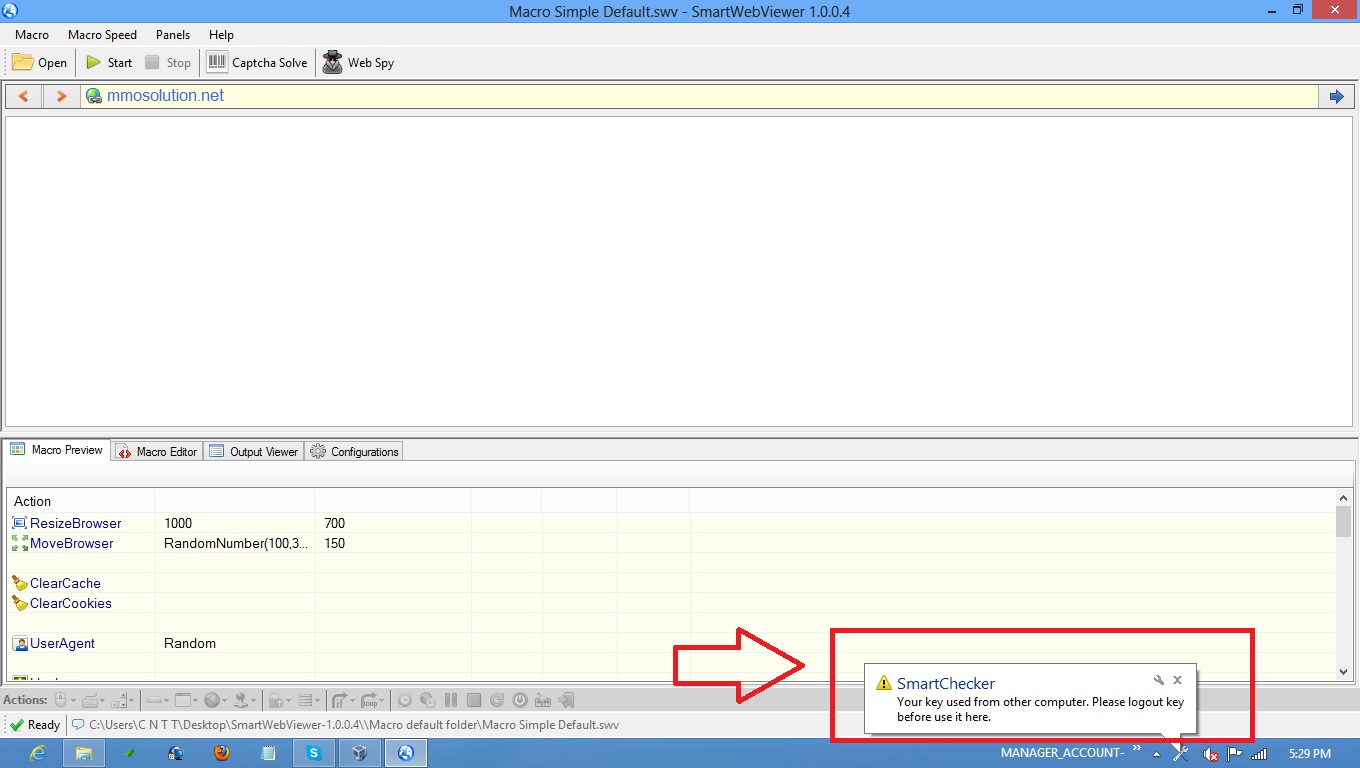1360x768 pixels.
Task: Select the MoveBrowser action row
Action: click(x=672, y=543)
